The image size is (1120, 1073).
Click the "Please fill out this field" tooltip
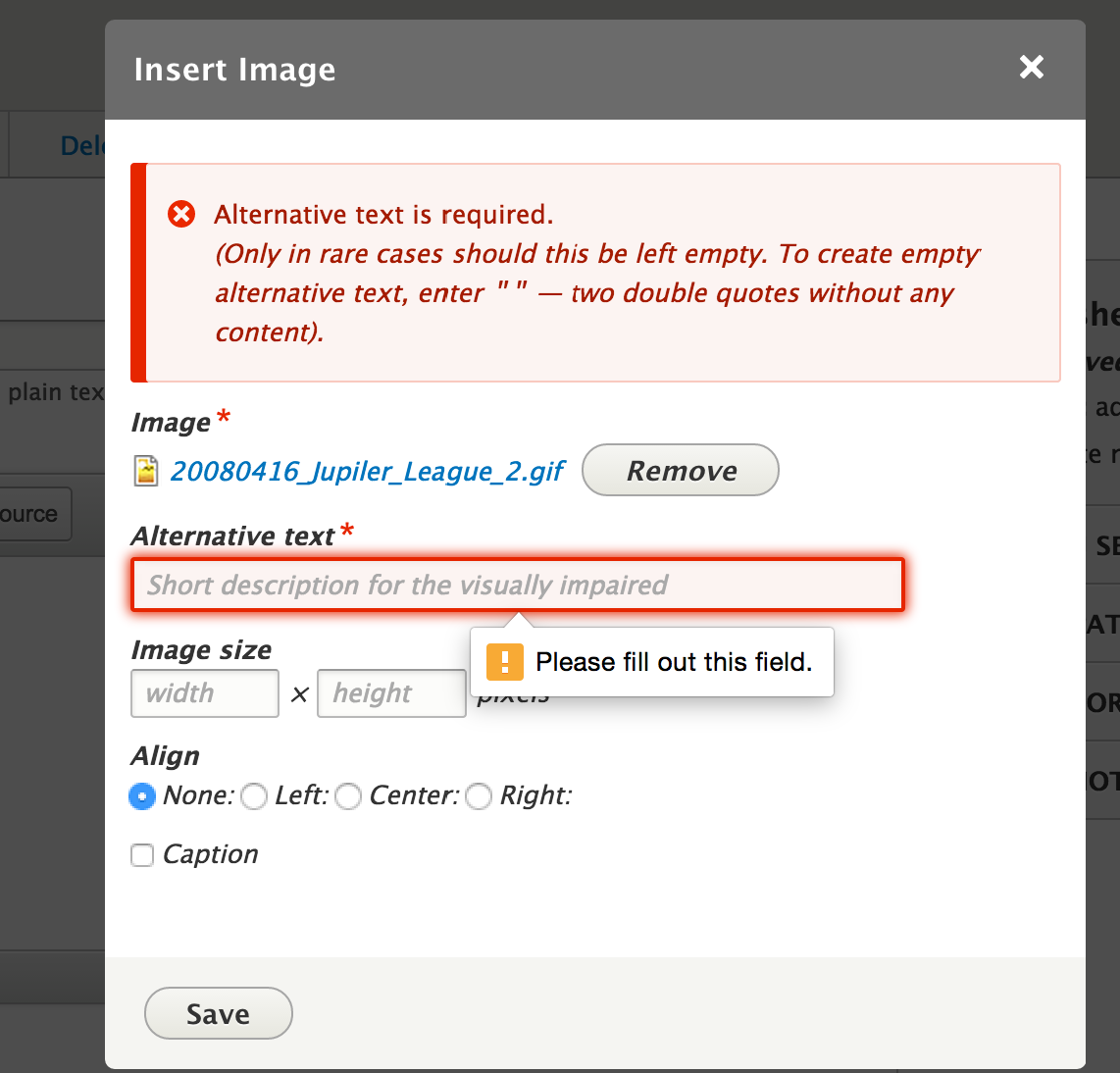(x=673, y=662)
